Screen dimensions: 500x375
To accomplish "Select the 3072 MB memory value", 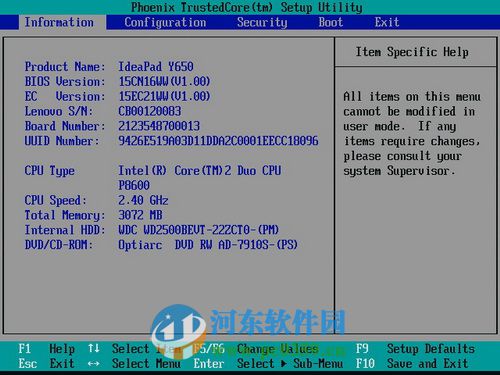I will (140, 215).
